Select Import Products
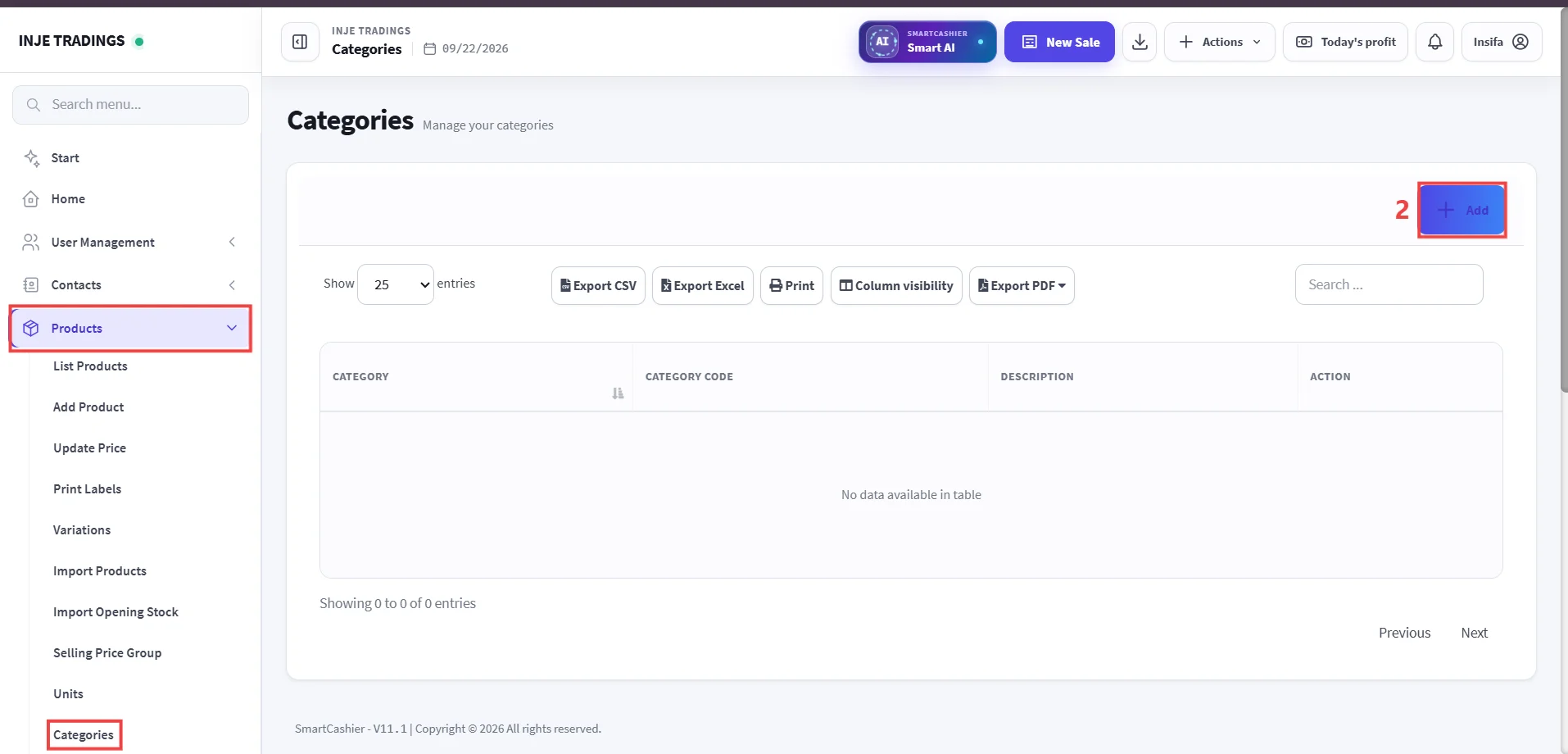This screenshot has height=754, width=1568. tap(100, 571)
